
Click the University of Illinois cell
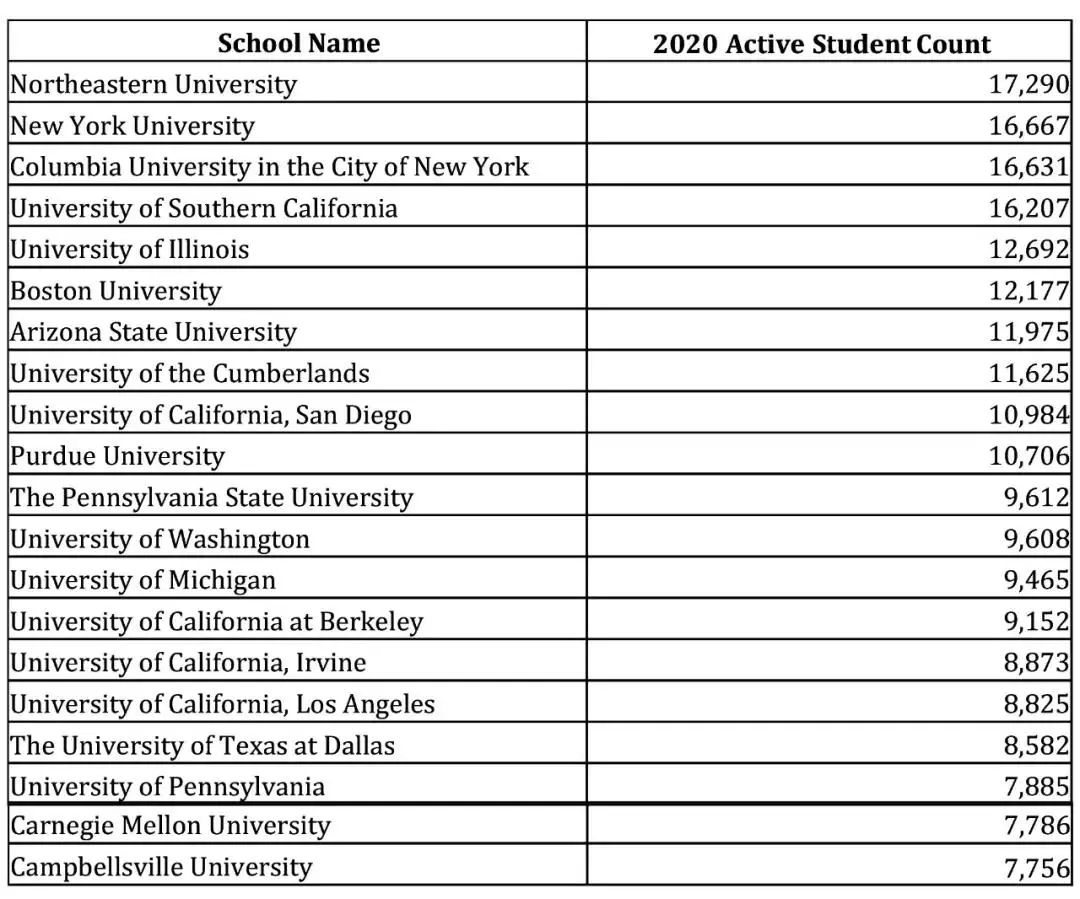click(130, 249)
